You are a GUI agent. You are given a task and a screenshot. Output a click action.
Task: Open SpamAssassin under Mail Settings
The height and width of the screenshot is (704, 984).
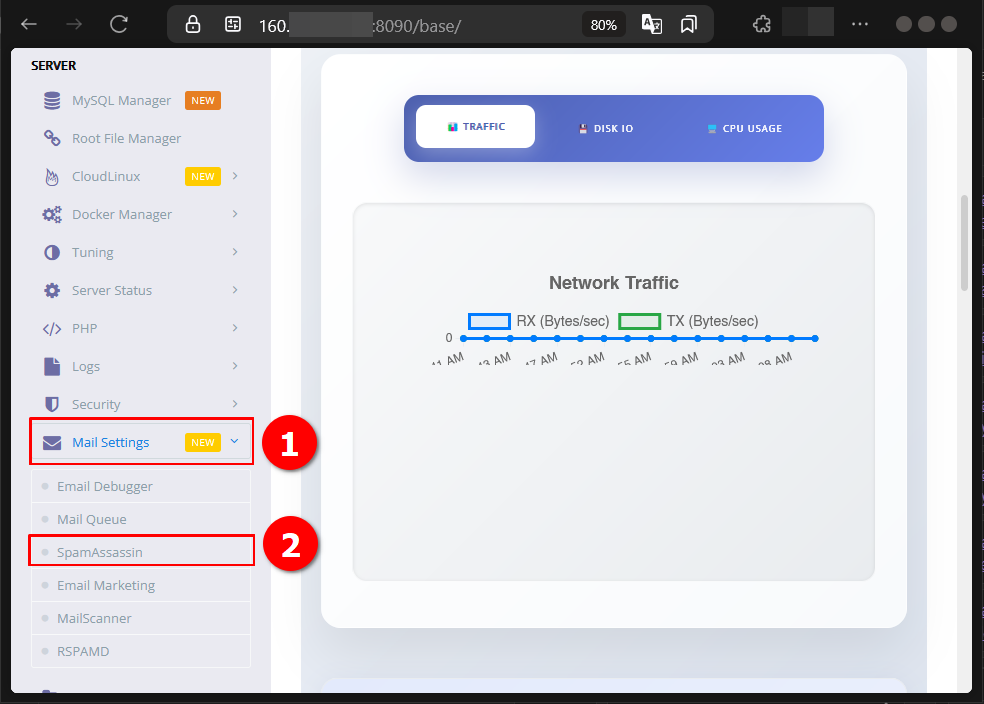141,552
